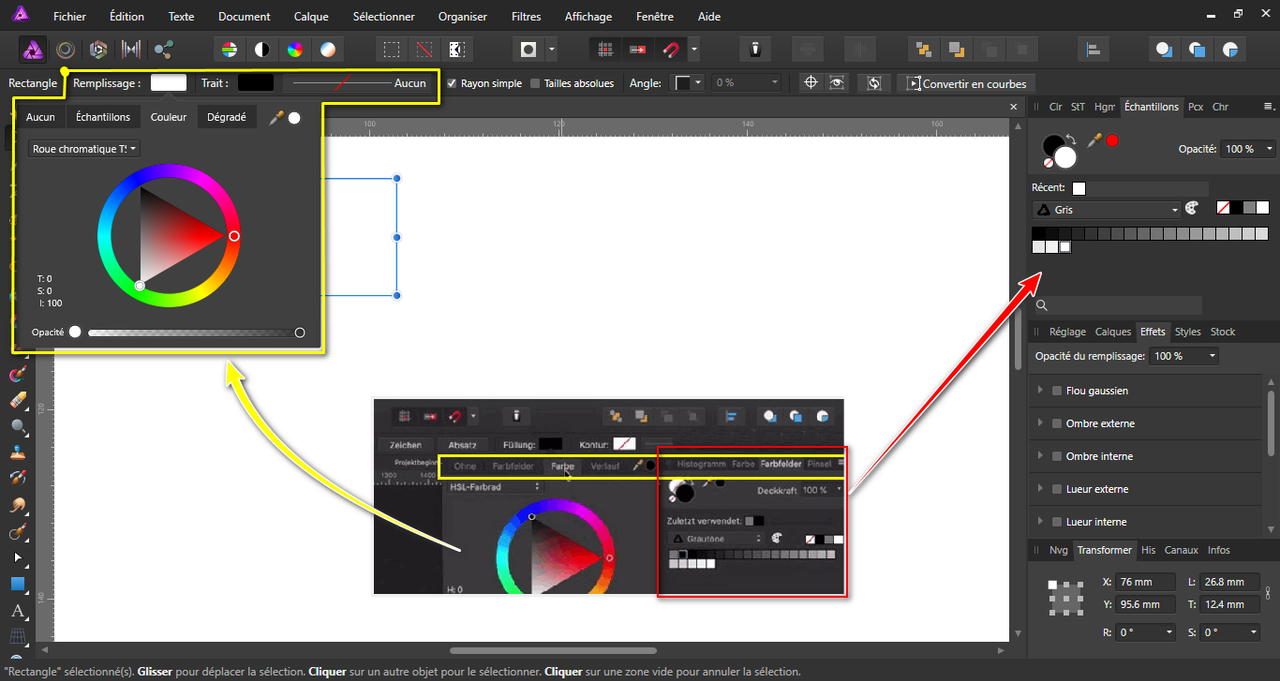Click the swap fill and stroke arrows
The height and width of the screenshot is (681, 1280).
(x=1073, y=139)
